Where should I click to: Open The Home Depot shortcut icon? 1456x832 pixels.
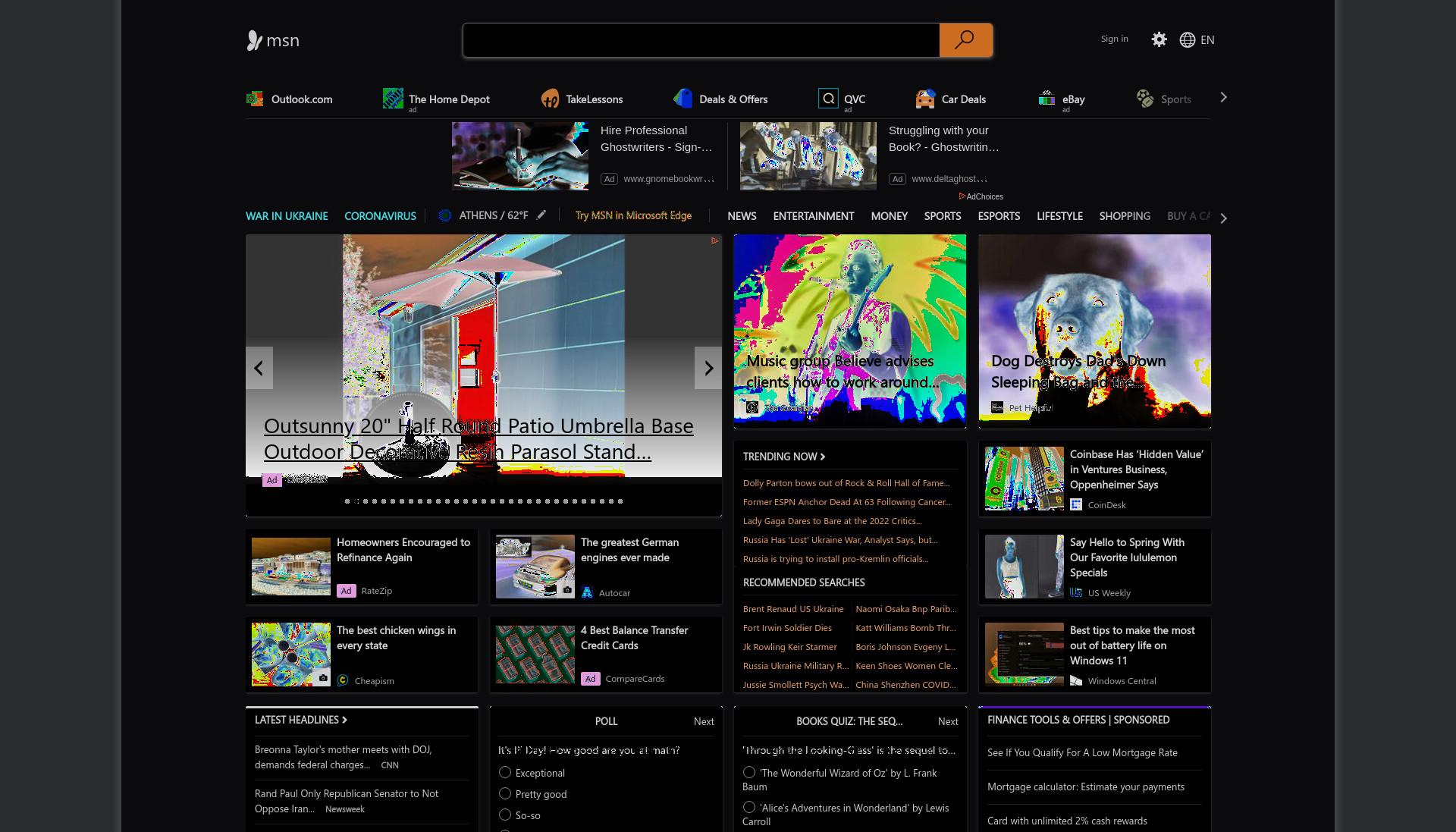[393, 99]
